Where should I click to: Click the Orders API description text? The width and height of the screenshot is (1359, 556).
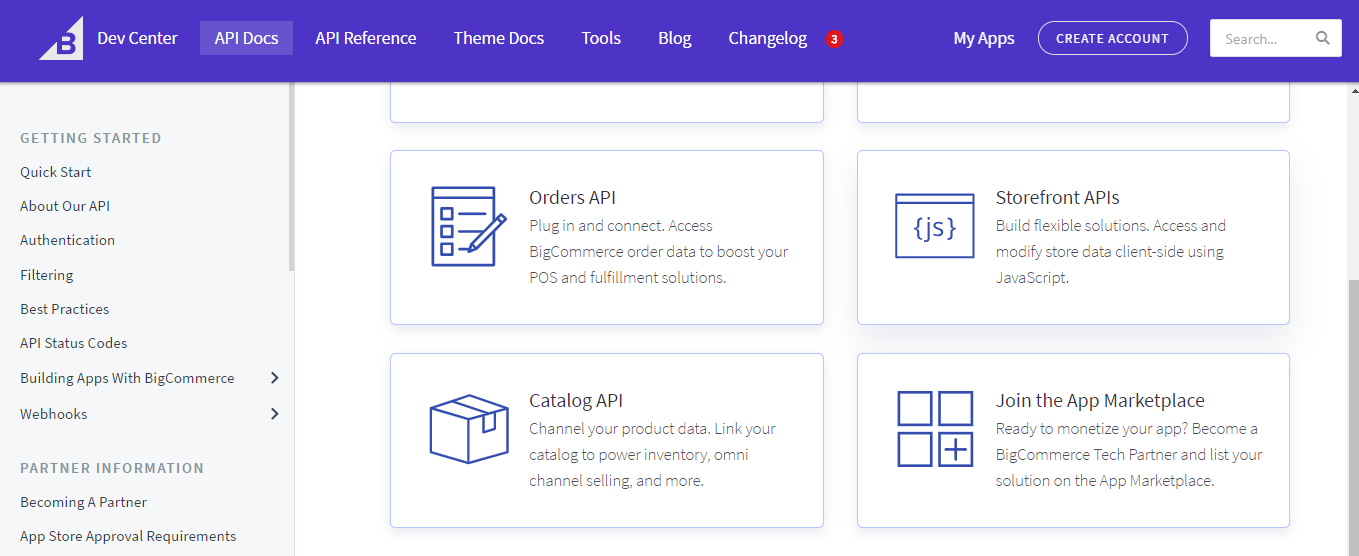pyautogui.click(x=659, y=252)
